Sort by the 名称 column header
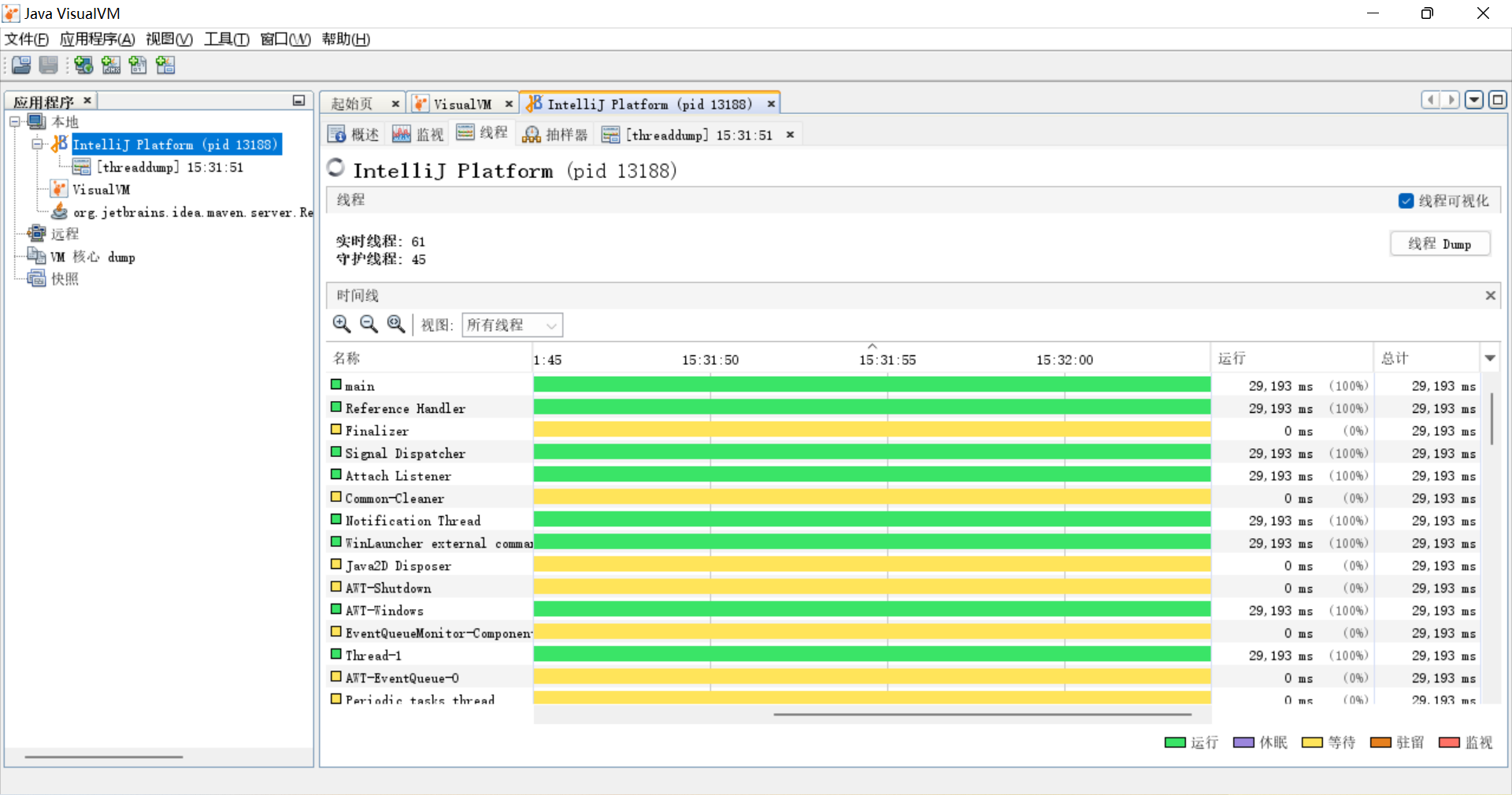1512x795 pixels. pos(430,358)
